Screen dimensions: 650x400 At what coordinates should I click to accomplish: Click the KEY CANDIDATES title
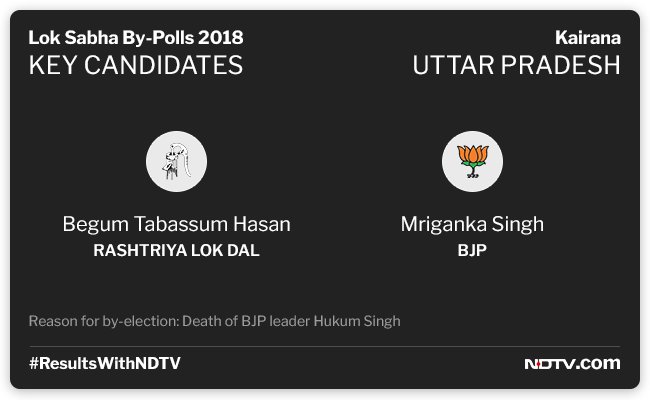pos(136,65)
